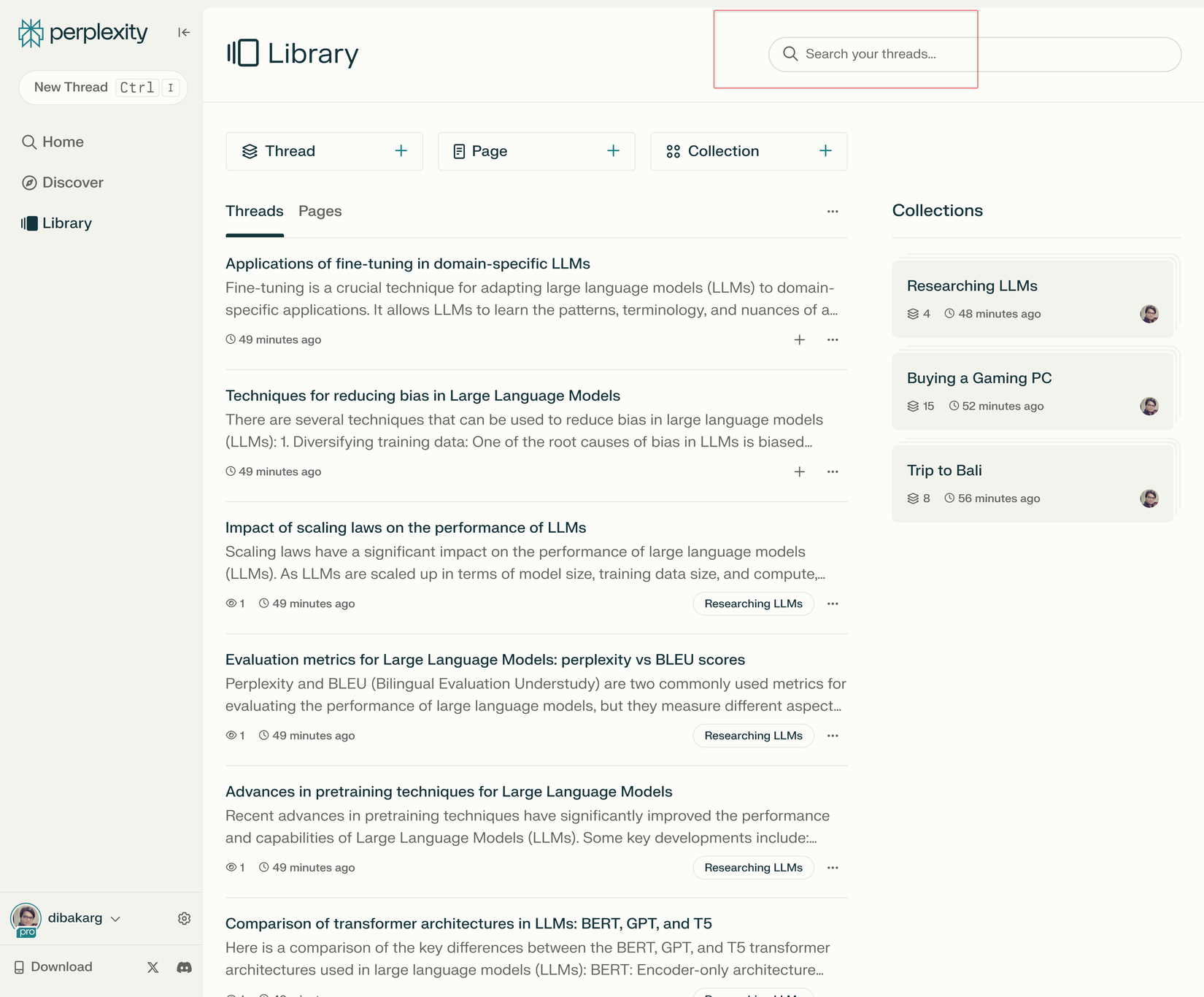
Task: Click the Perplexity logo
Action: (x=82, y=32)
